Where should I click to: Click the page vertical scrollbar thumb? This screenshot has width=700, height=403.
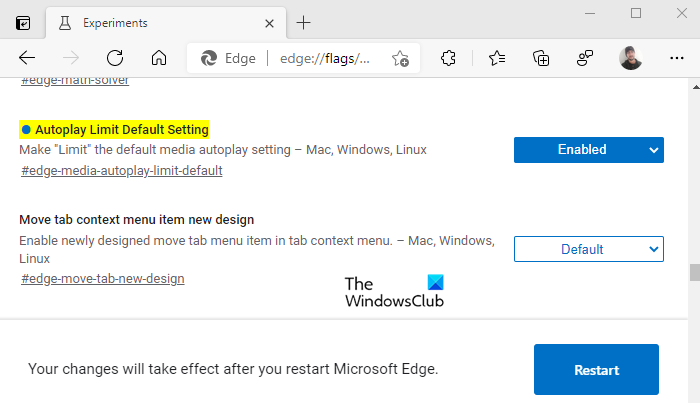(x=693, y=272)
